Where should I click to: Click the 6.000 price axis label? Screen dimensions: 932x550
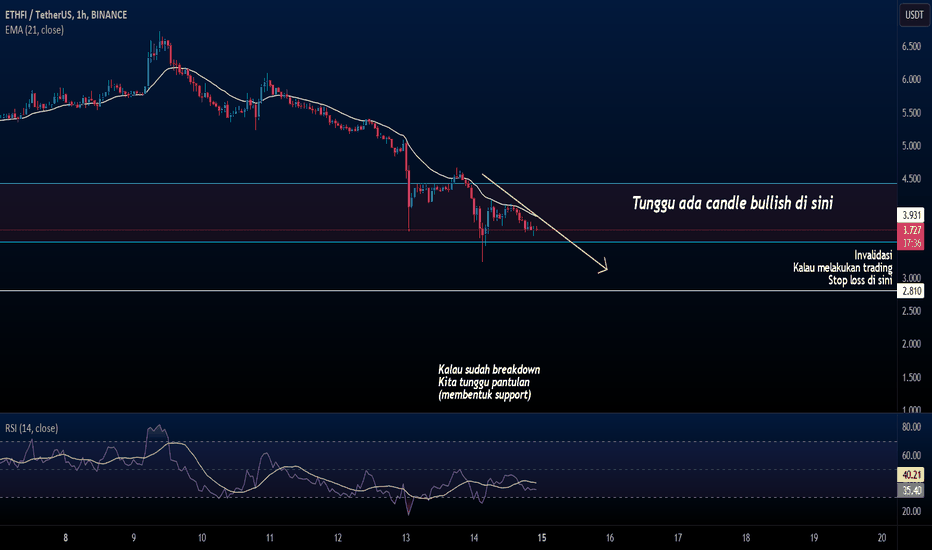[911, 79]
